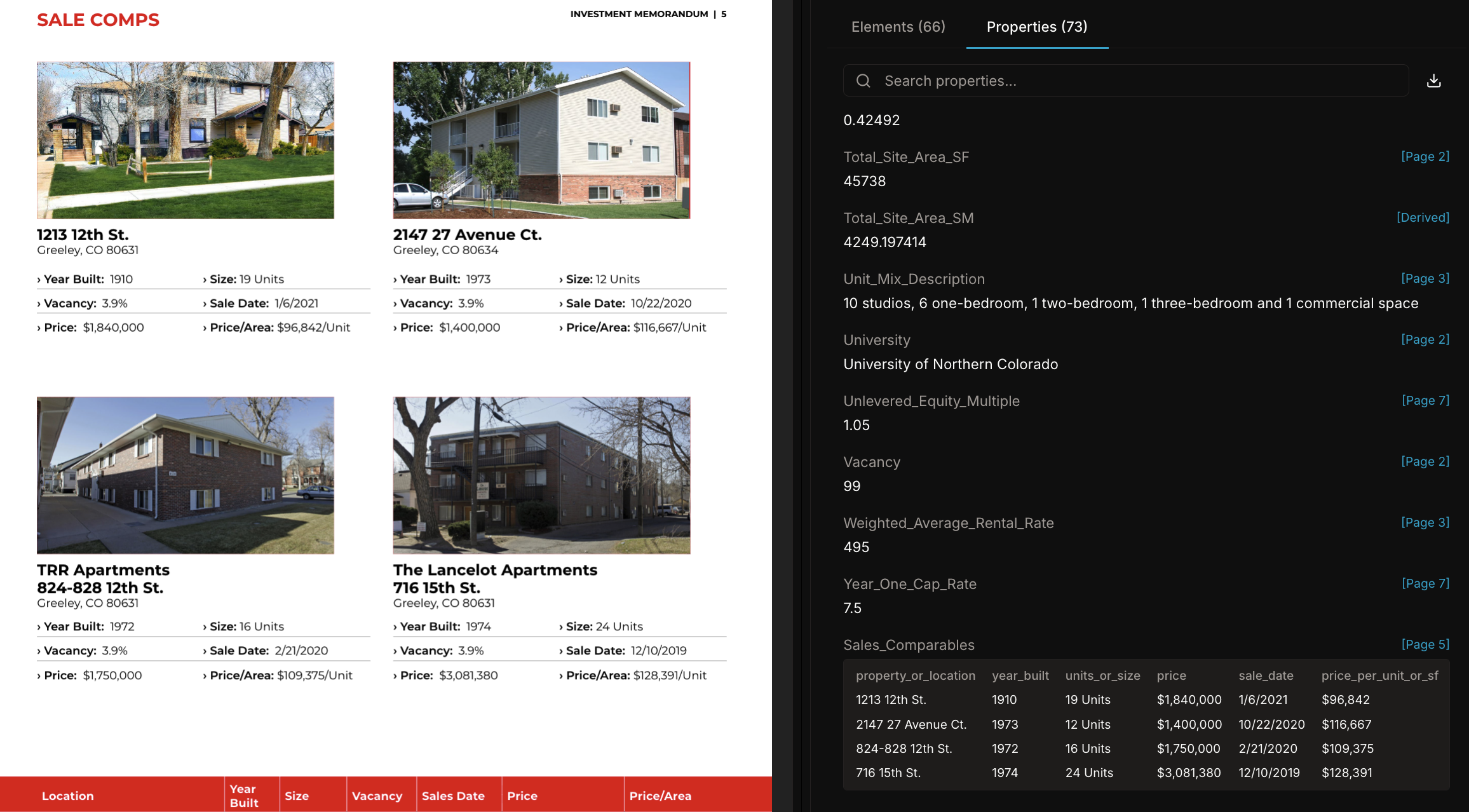This screenshot has height=812, width=1469.
Task: Click the search magnifier icon
Action: click(x=863, y=81)
